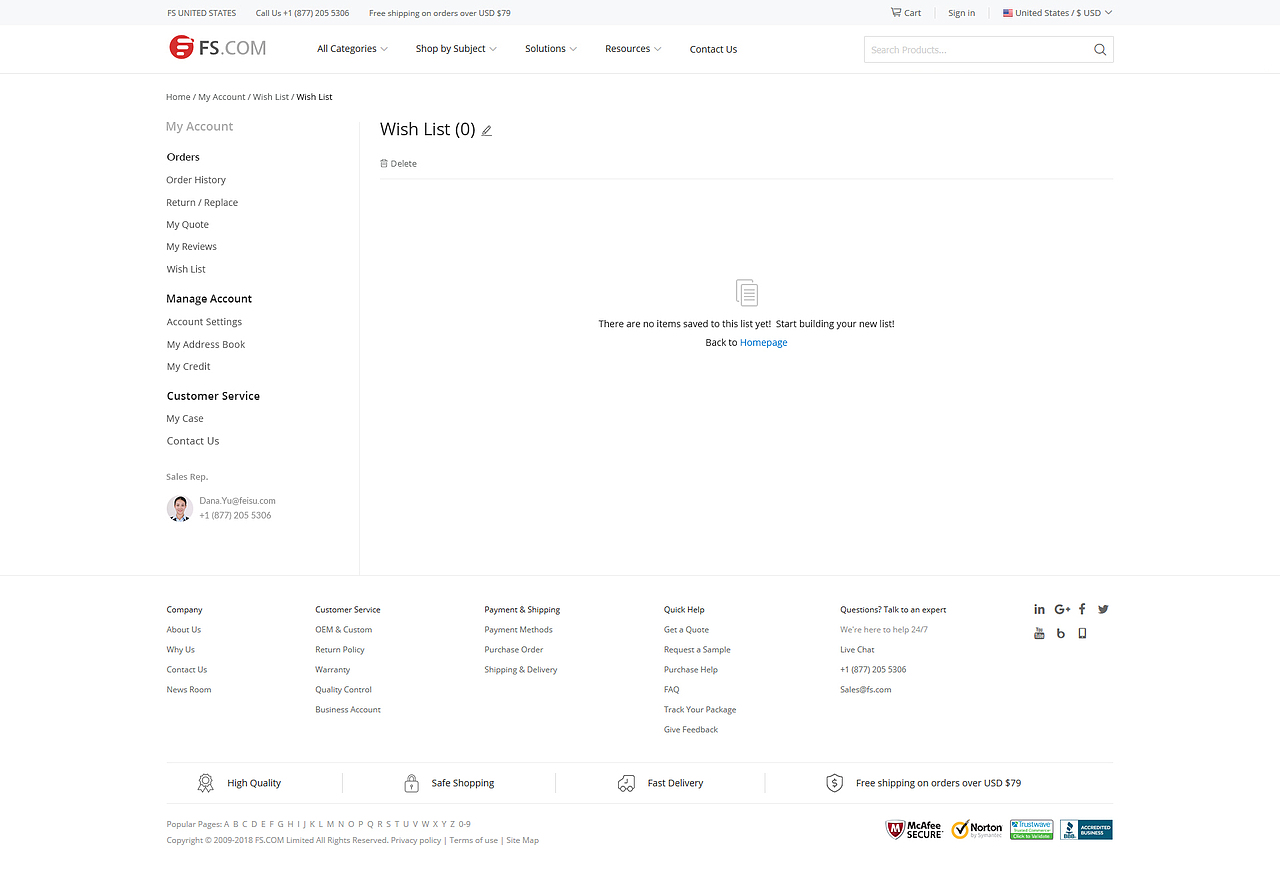This screenshot has width=1280, height=873.
Task: Open Contact Us in sidebar
Action: tap(193, 441)
